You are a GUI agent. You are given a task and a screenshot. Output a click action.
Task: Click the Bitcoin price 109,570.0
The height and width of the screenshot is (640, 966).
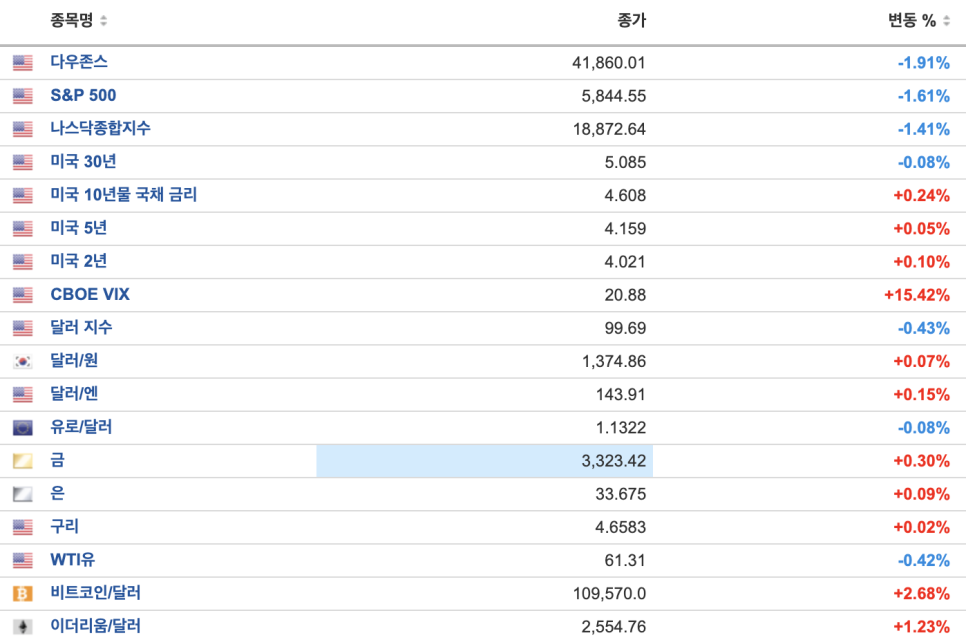(609, 594)
